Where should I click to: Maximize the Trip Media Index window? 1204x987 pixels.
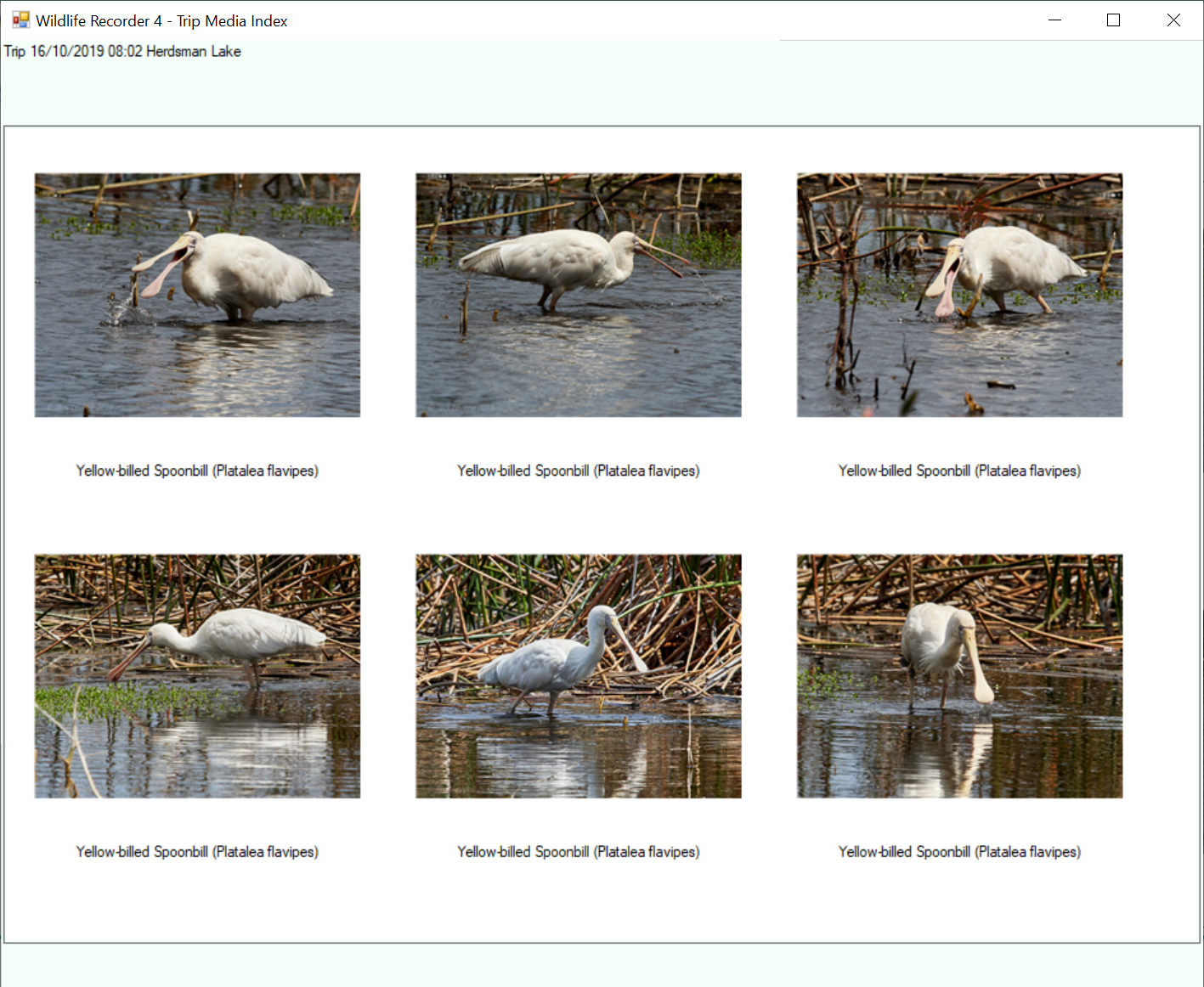click(x=1113, y=20)
